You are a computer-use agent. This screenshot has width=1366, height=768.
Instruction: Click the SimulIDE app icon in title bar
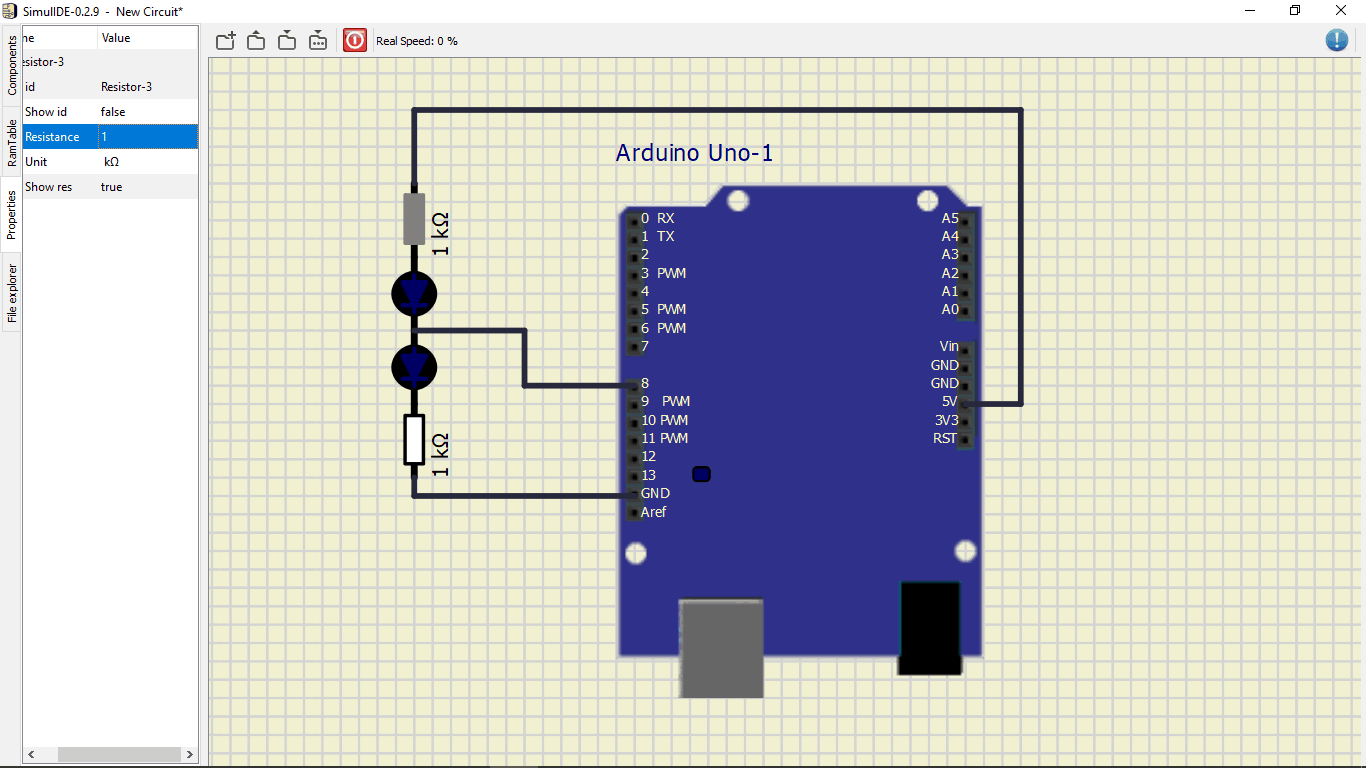[x=10, y=11]
